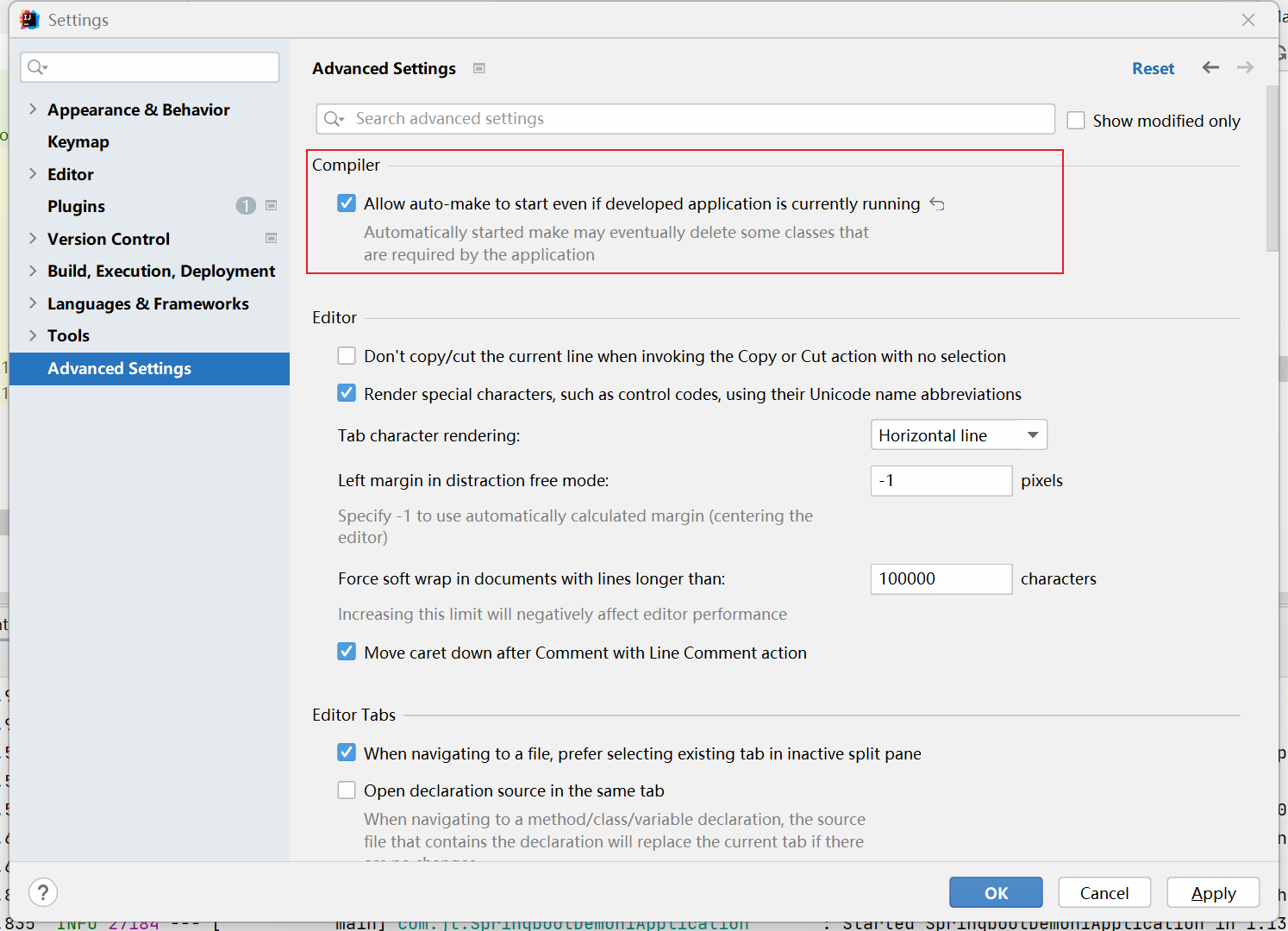The image size is (1288, 931).
Task: Disable Allow auto-make to start checkbox
Action: click(x=347, y=203)
